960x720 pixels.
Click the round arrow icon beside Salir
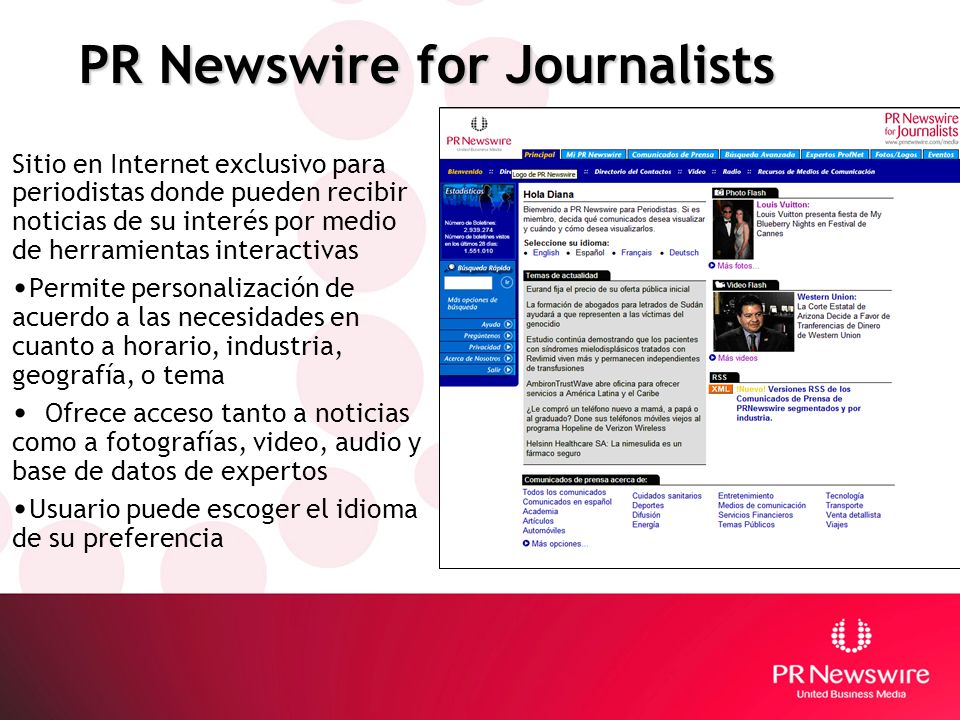pyautogui.click(x=508, y=370)
